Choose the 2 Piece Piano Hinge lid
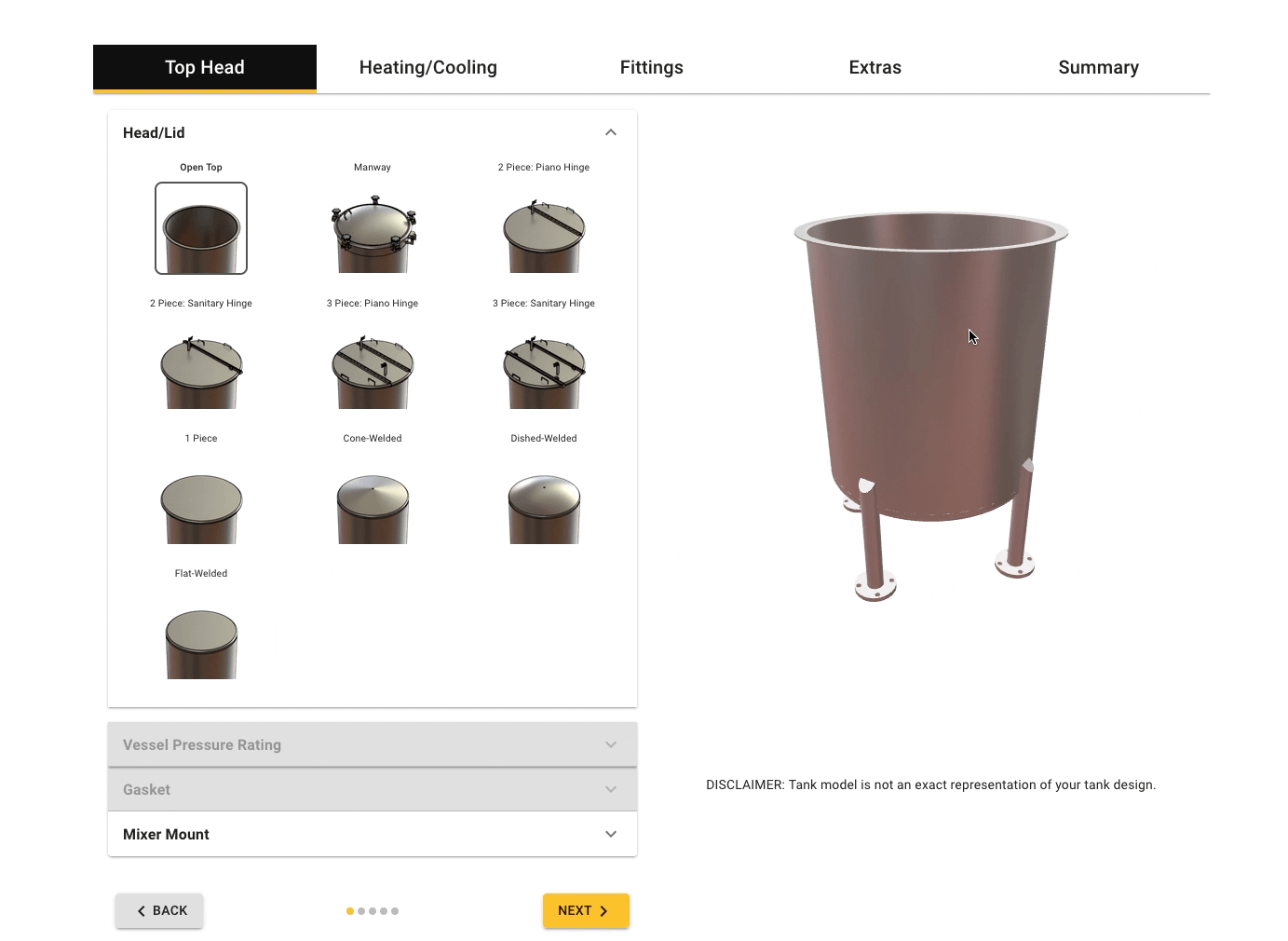 (x=544, y=234)
